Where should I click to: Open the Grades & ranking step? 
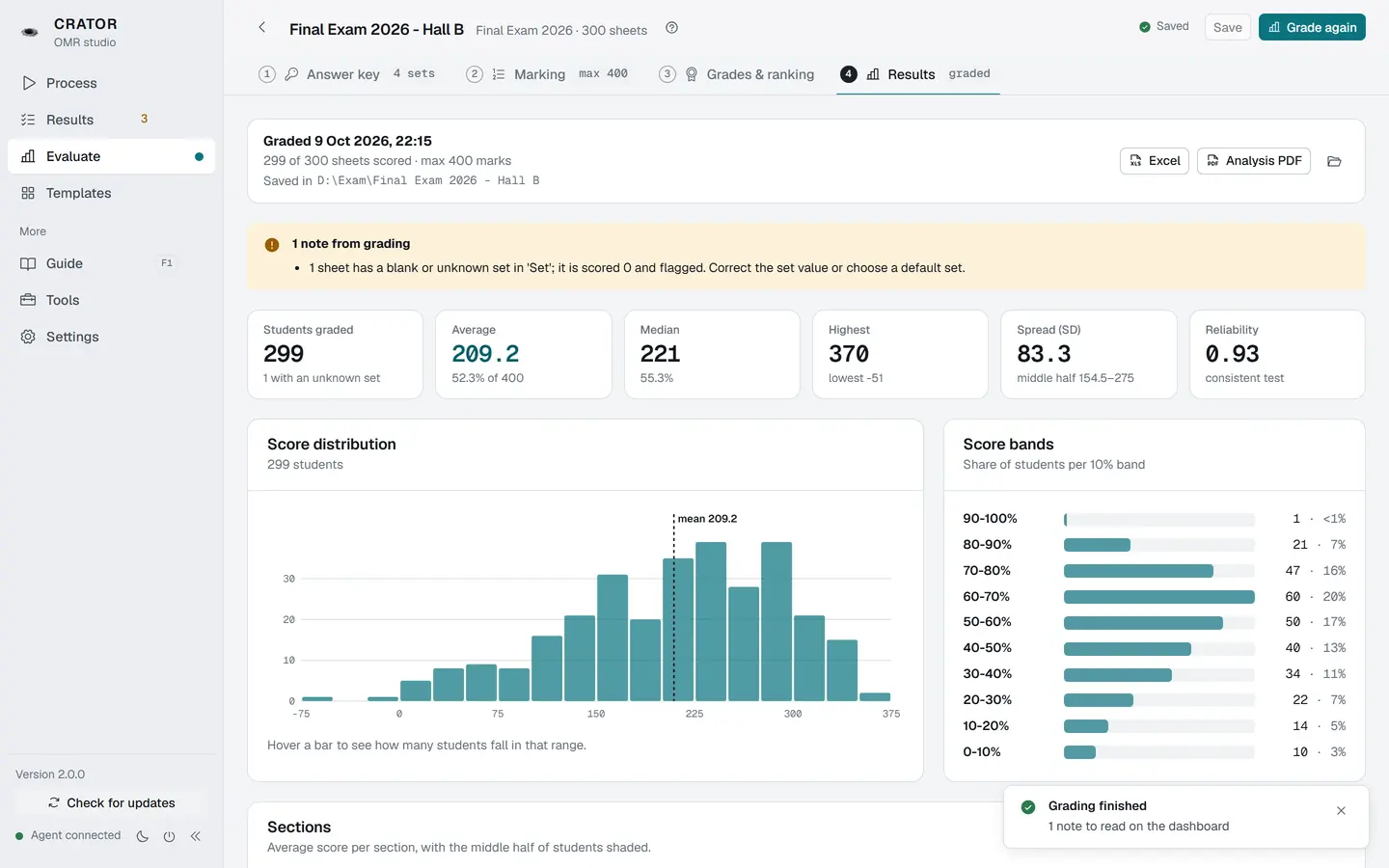[737, 74]
